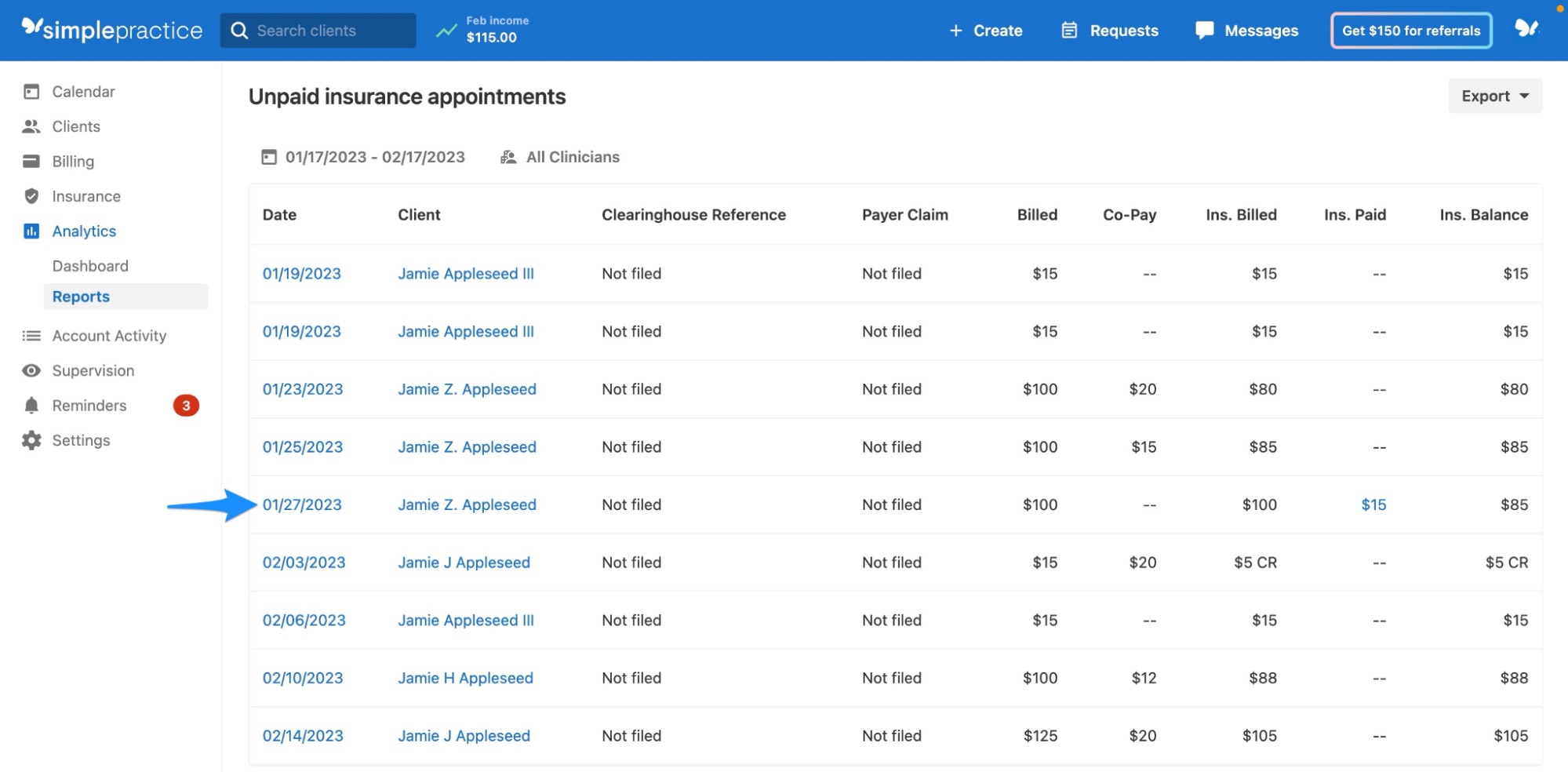
Task: Open the Calendar icon in sidebar
Action: (x=31, y=91)
